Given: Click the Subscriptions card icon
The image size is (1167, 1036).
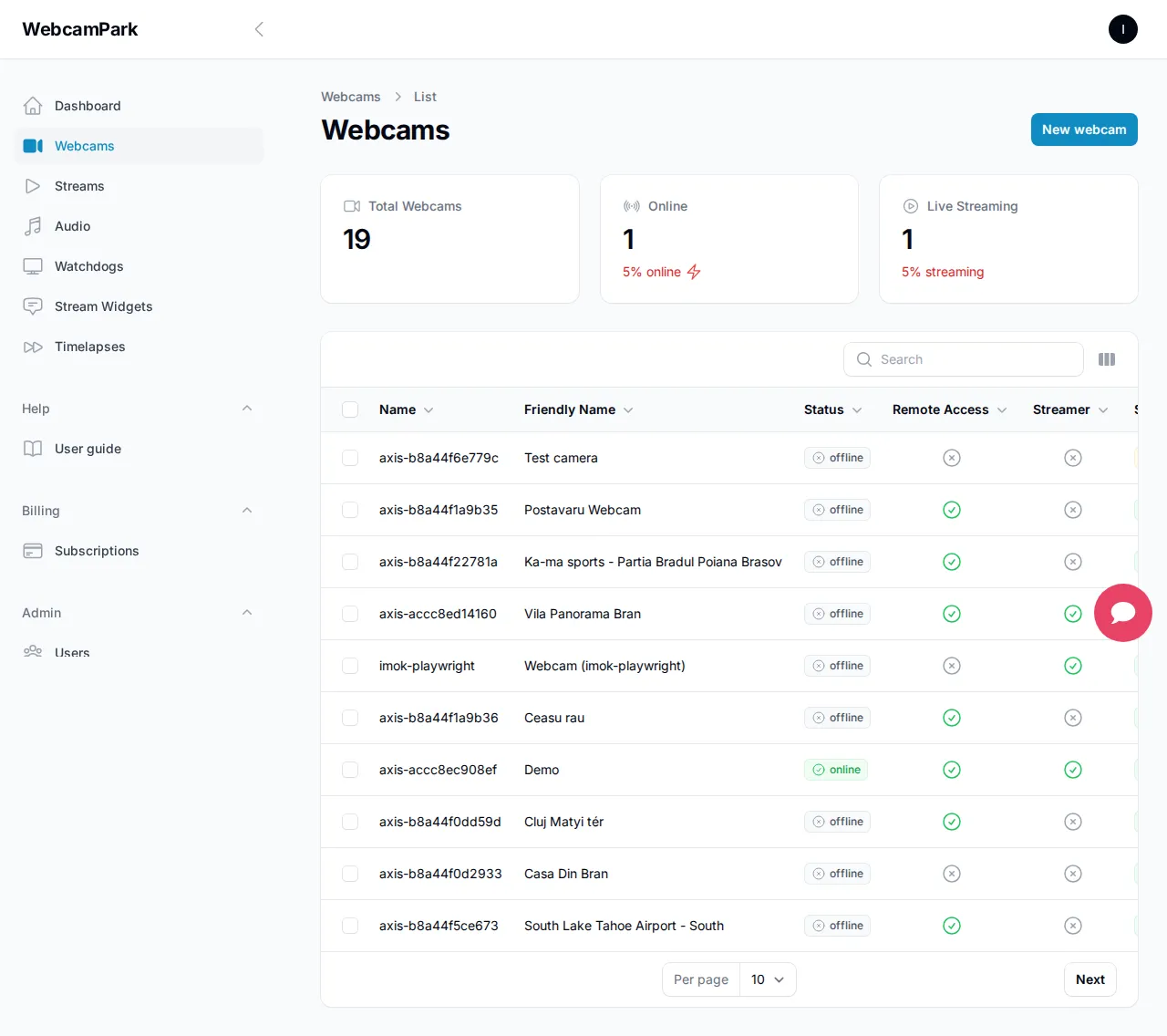Looking at the screenshot, I should pyautogui.click(x=33, y=551).
